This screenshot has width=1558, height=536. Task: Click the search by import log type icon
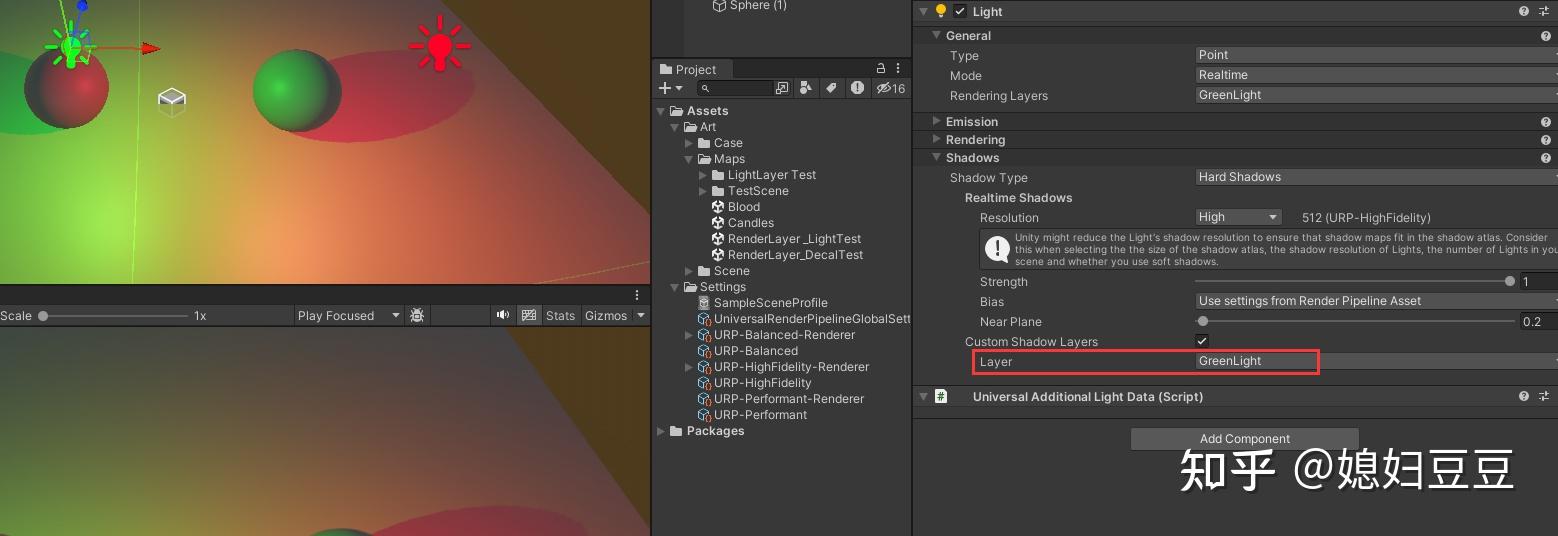point(857,88)
